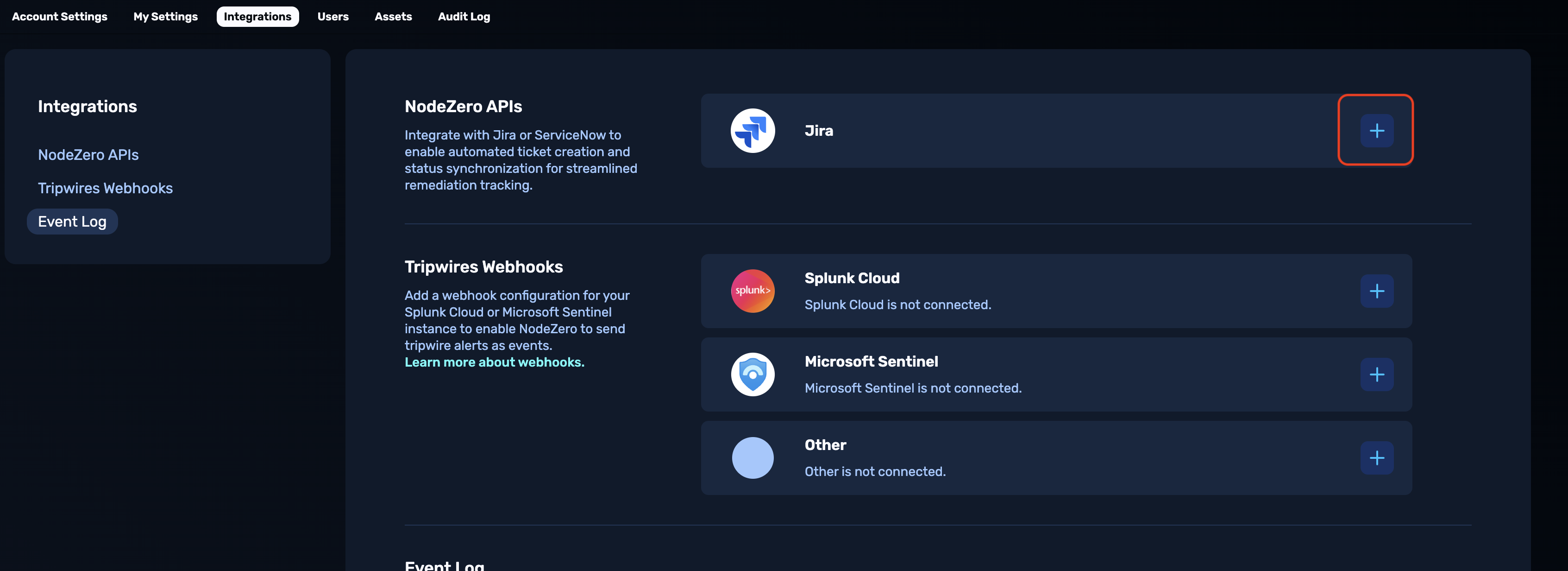Click the Other webhook circle icon
This screenshot has height=571, width=1568.
[753, 457]
